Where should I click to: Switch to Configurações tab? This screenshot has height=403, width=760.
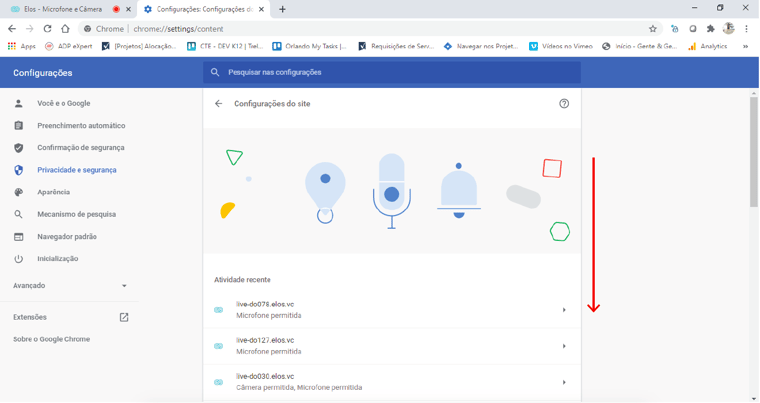(x=204, y=9)
